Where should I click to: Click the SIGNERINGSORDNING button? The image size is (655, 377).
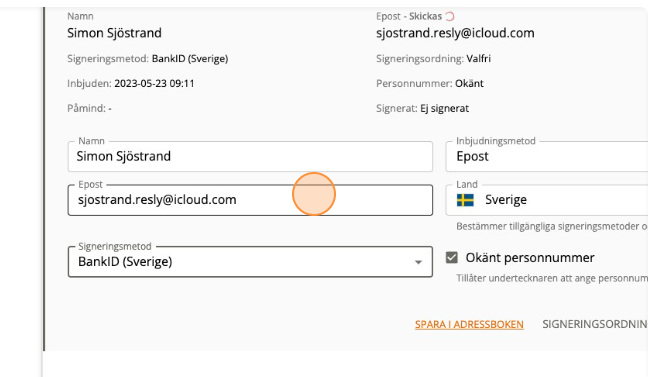pyautogui.click(x=595, y=324)
